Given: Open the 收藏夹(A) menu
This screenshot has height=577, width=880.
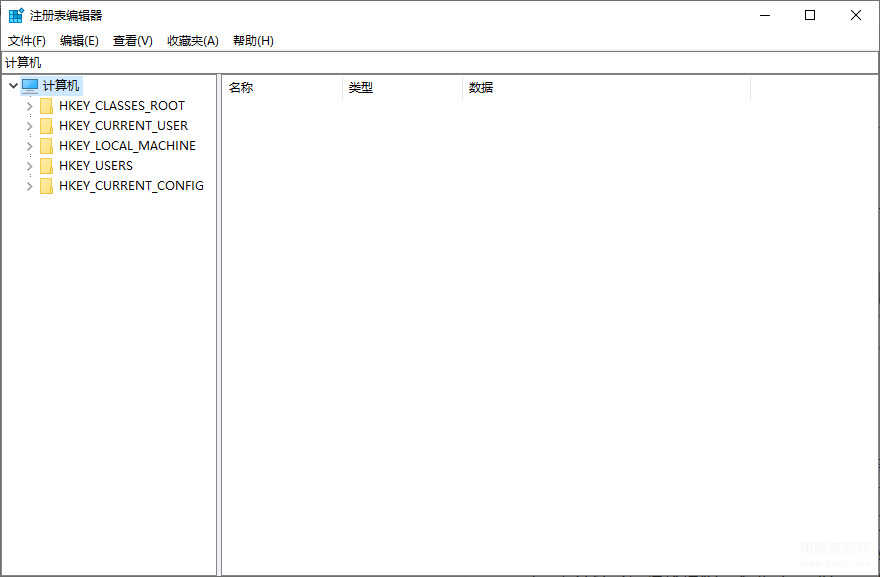Looking at the screenshot, I should click(192, 40).
